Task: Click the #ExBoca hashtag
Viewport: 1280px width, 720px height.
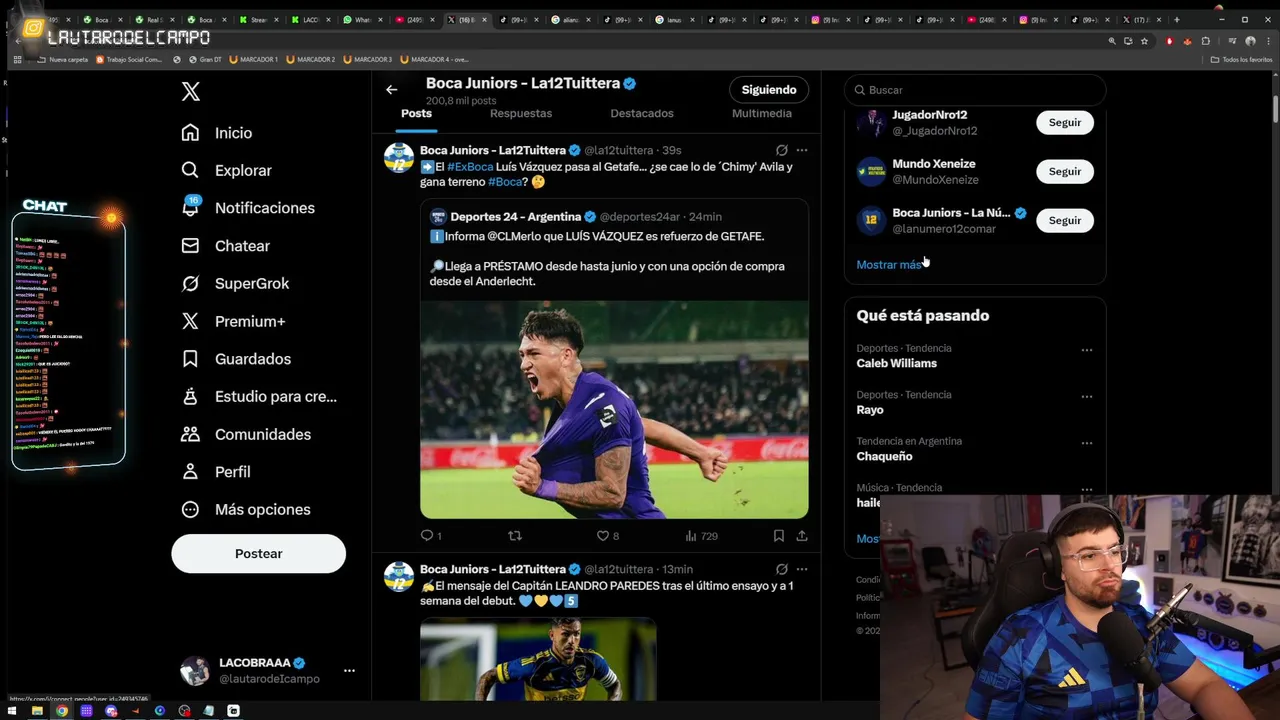Action: coord(470,167)
